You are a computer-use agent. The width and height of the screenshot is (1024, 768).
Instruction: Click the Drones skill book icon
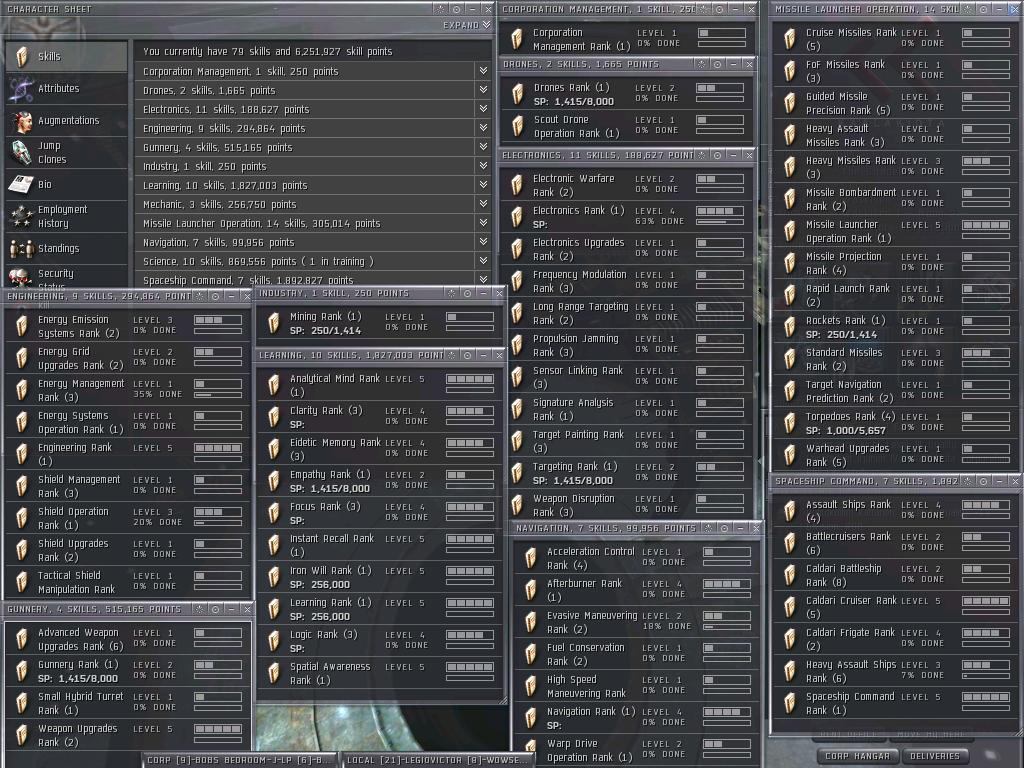[518, 94]
